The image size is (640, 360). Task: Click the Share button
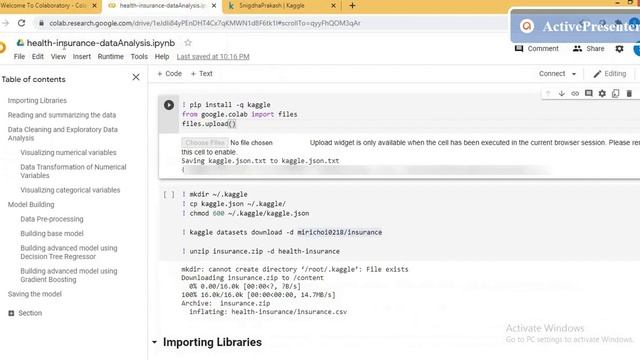[589, 49]
